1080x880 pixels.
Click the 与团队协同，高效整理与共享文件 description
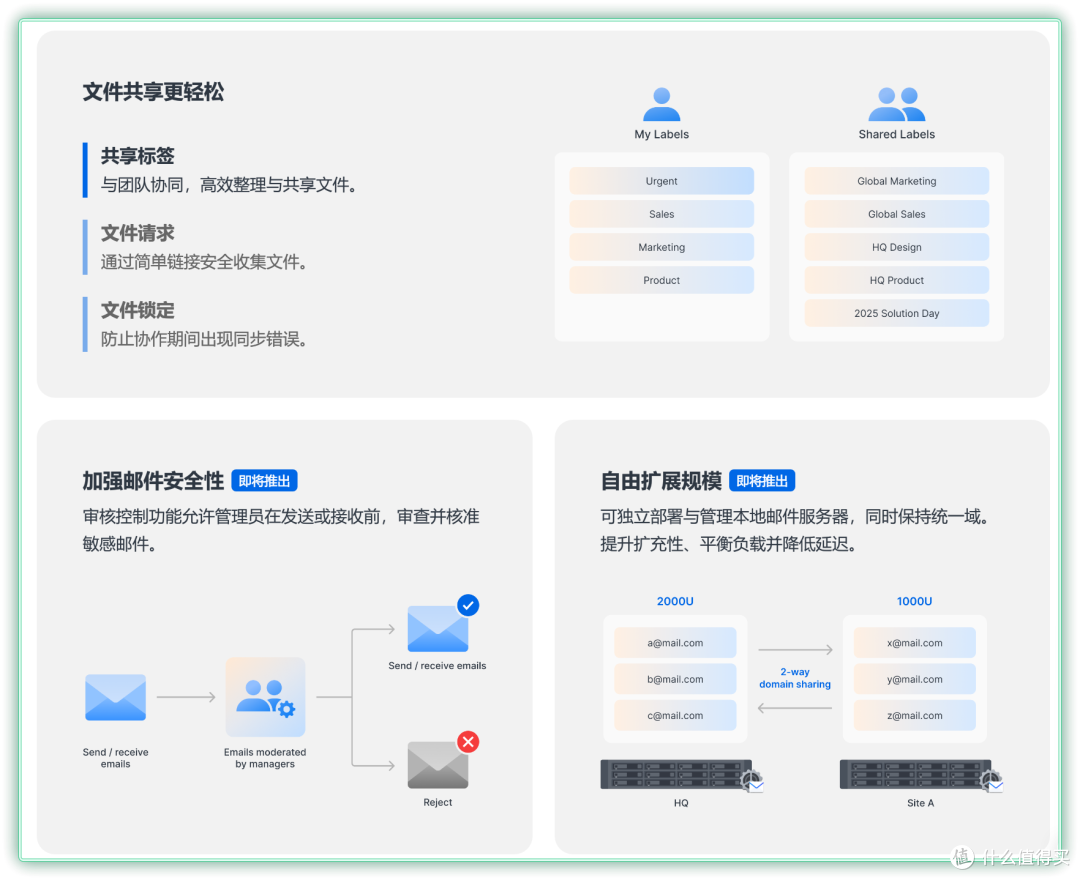pos(229,185)
